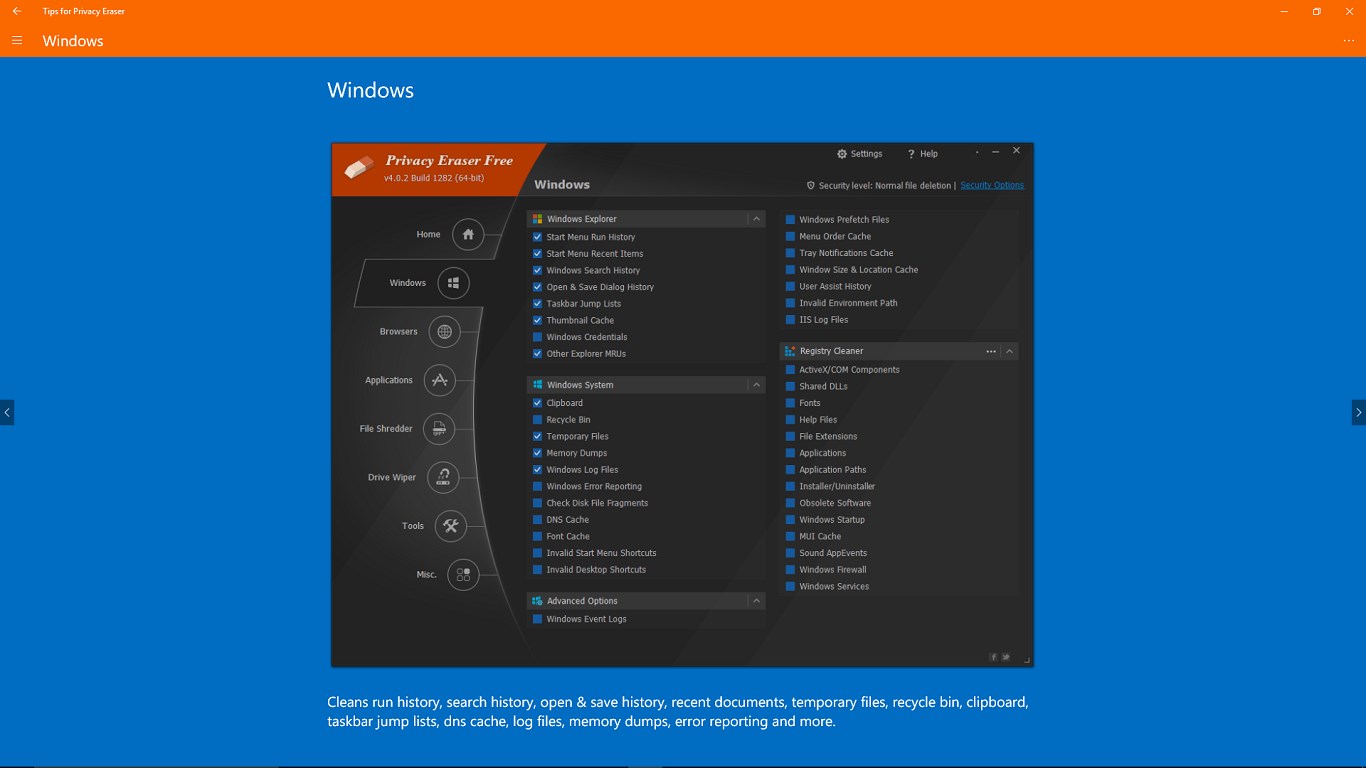Click the Home sidebar icon
The height and width of the screenshot is (768, 1366).
point(468,234)
